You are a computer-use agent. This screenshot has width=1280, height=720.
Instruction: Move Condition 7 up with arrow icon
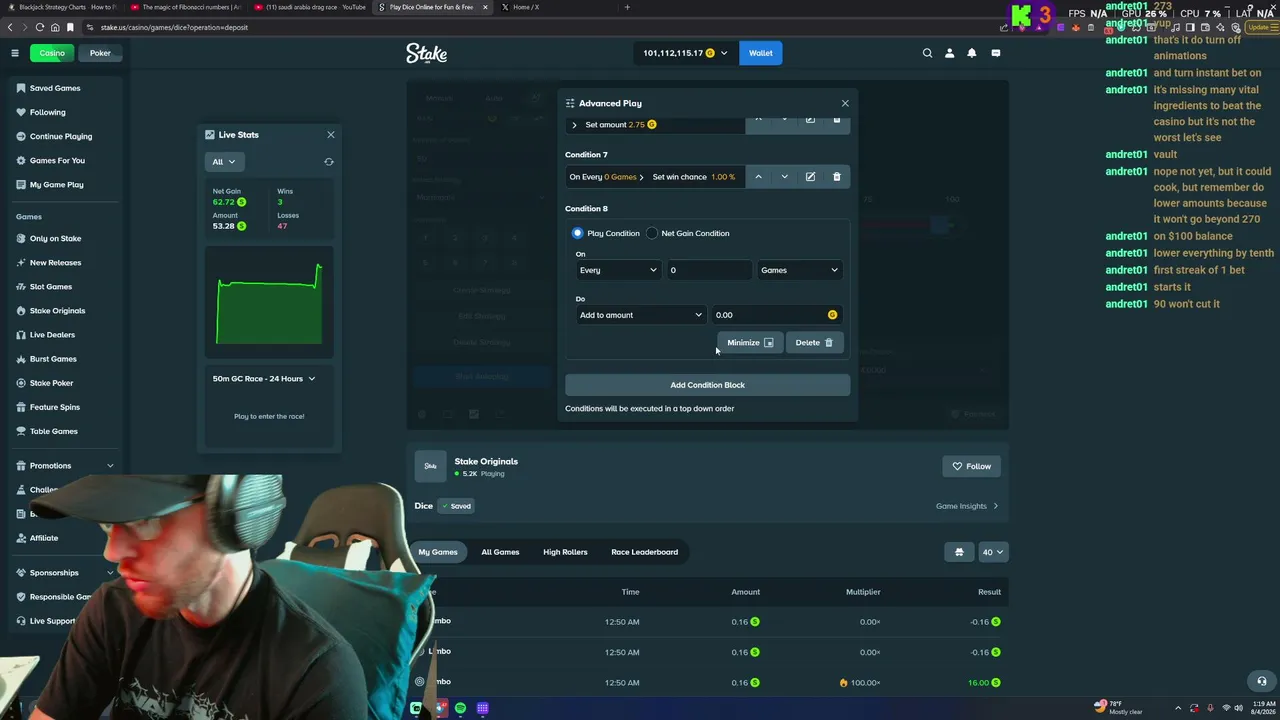point(758,177)
